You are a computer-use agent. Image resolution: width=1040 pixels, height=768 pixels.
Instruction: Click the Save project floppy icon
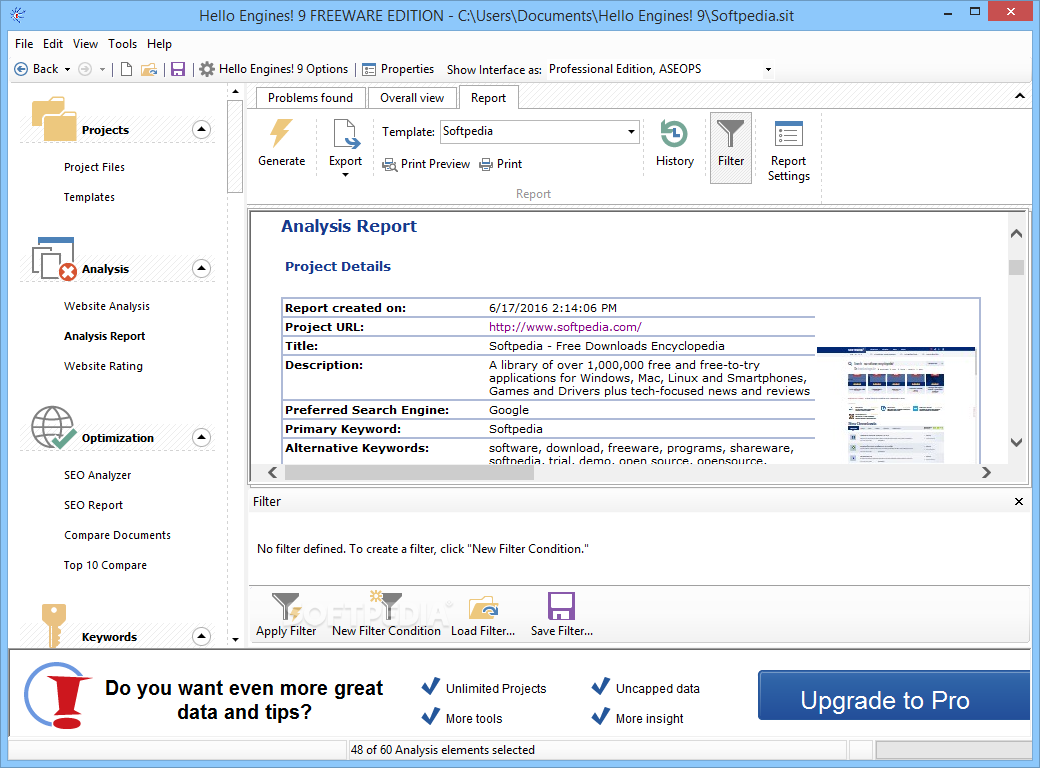pos(178,69)
